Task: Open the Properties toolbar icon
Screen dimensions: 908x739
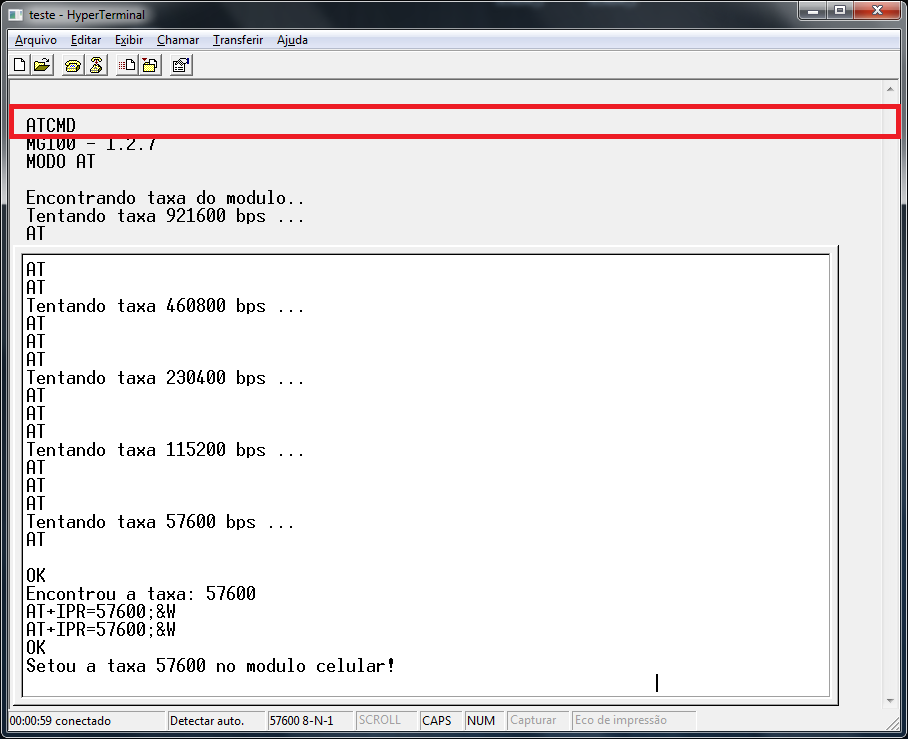Action: click(x=181, y=65)
